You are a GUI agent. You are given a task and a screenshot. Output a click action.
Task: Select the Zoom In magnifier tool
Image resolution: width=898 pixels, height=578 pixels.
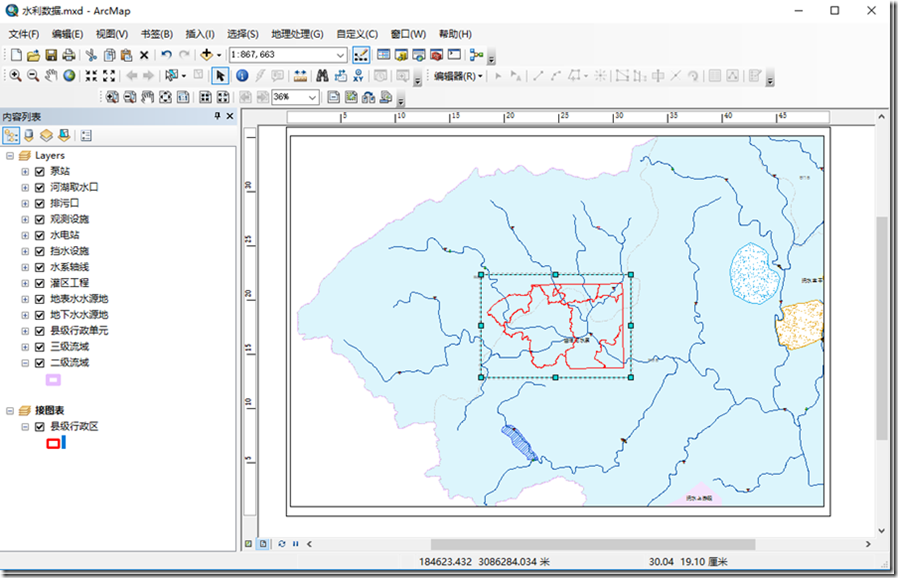15,76
